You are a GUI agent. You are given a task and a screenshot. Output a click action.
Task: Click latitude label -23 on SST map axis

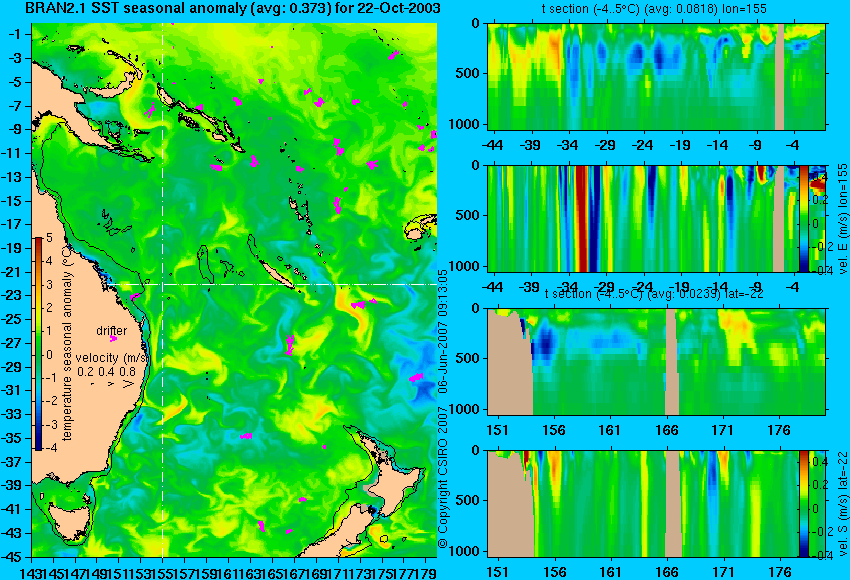pos(11,295)
